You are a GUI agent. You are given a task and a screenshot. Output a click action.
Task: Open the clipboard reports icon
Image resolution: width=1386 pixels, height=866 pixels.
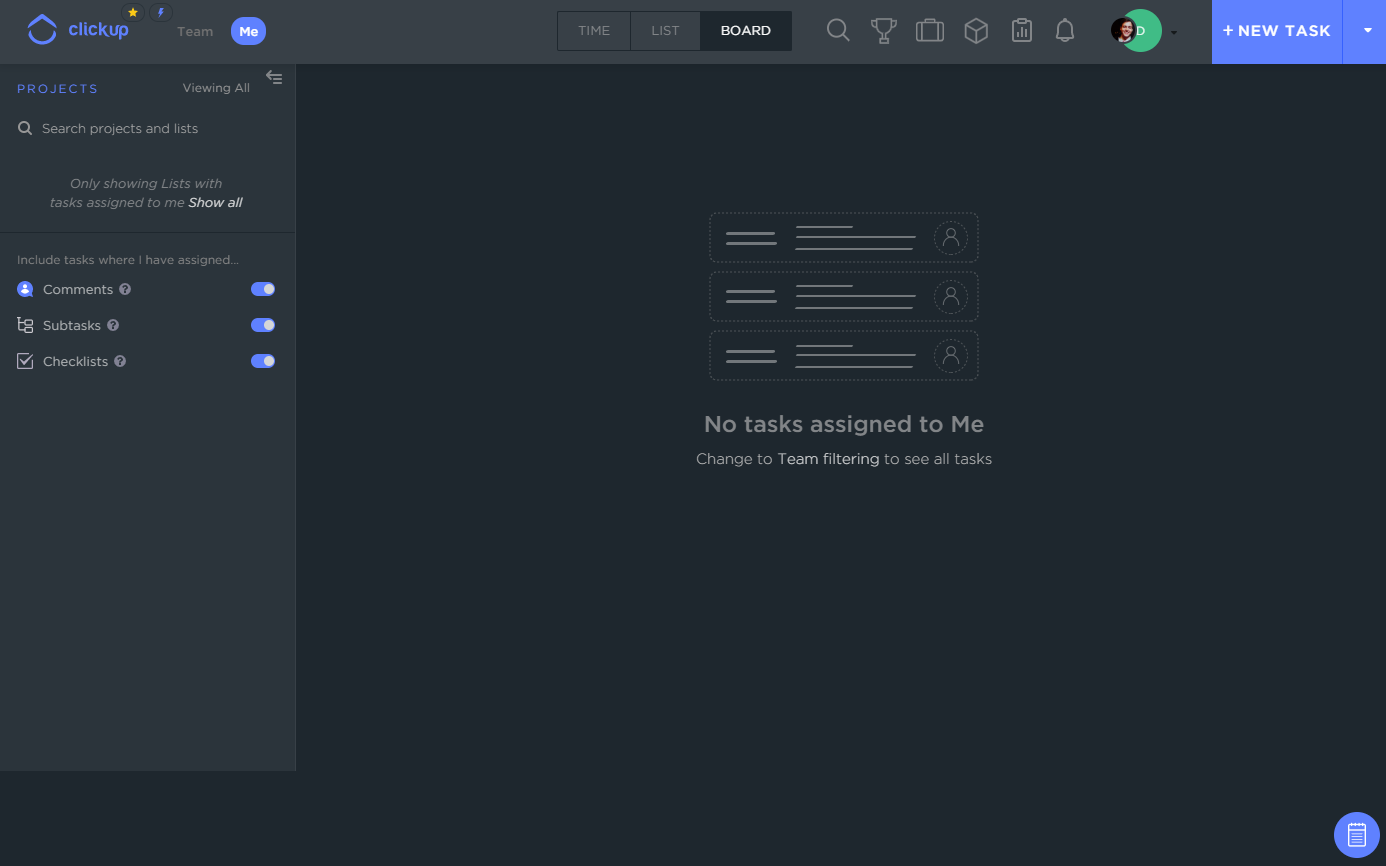click(1021, 31)
